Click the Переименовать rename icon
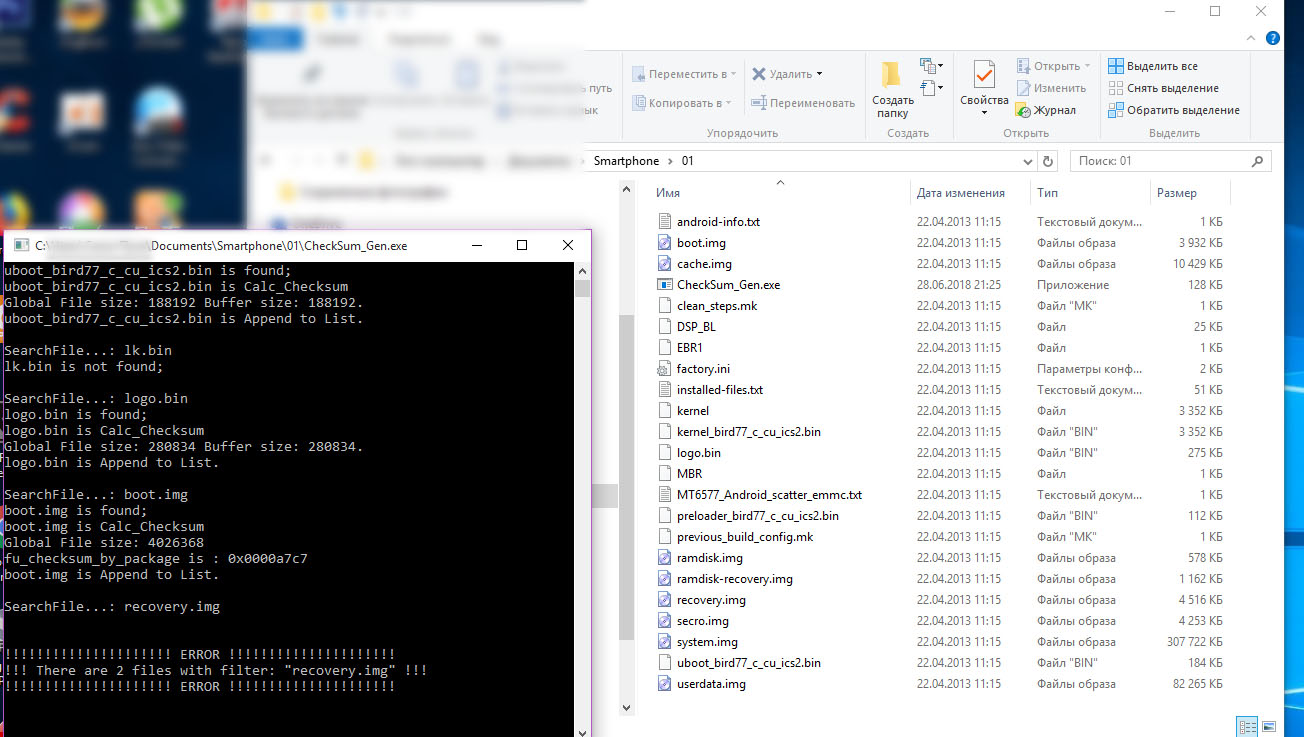Screen dimensions: 1304x737 pos(759,103)
